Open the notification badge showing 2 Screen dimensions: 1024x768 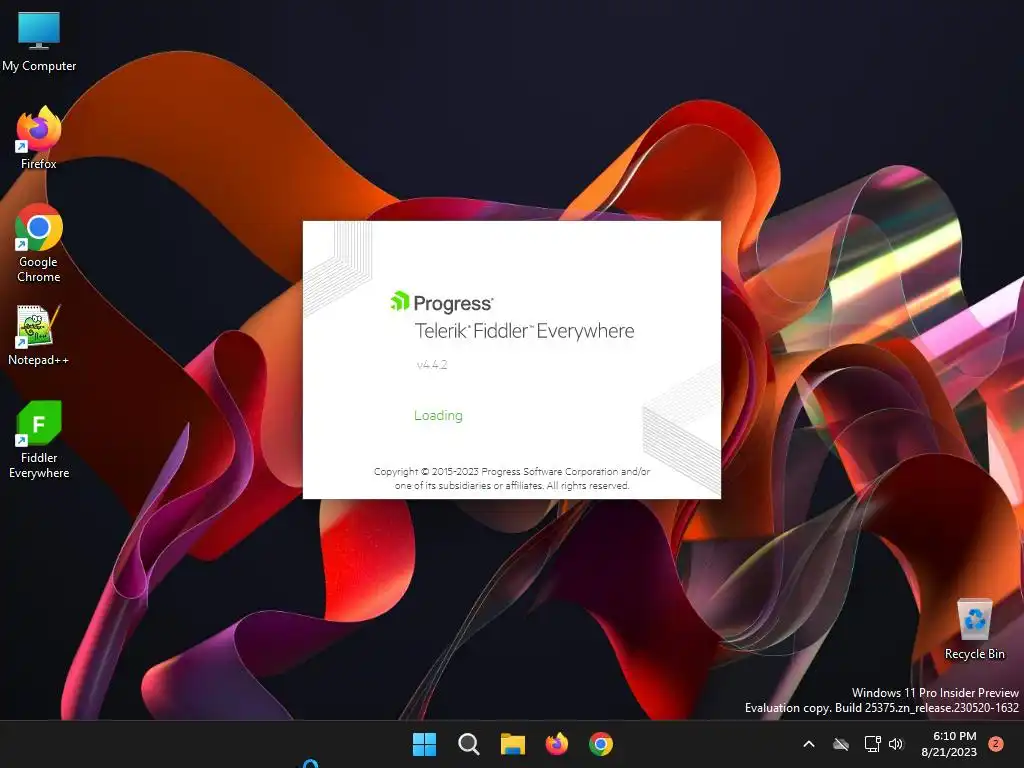995,743
